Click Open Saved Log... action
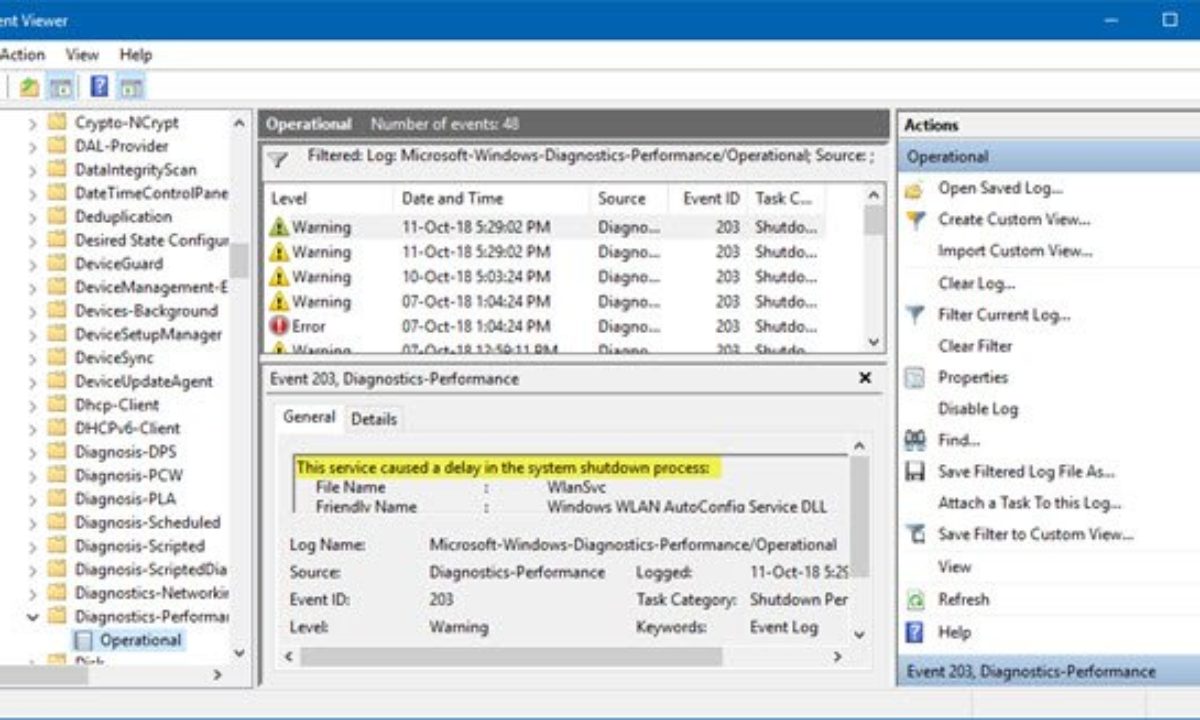 (x=1000, y=189)
